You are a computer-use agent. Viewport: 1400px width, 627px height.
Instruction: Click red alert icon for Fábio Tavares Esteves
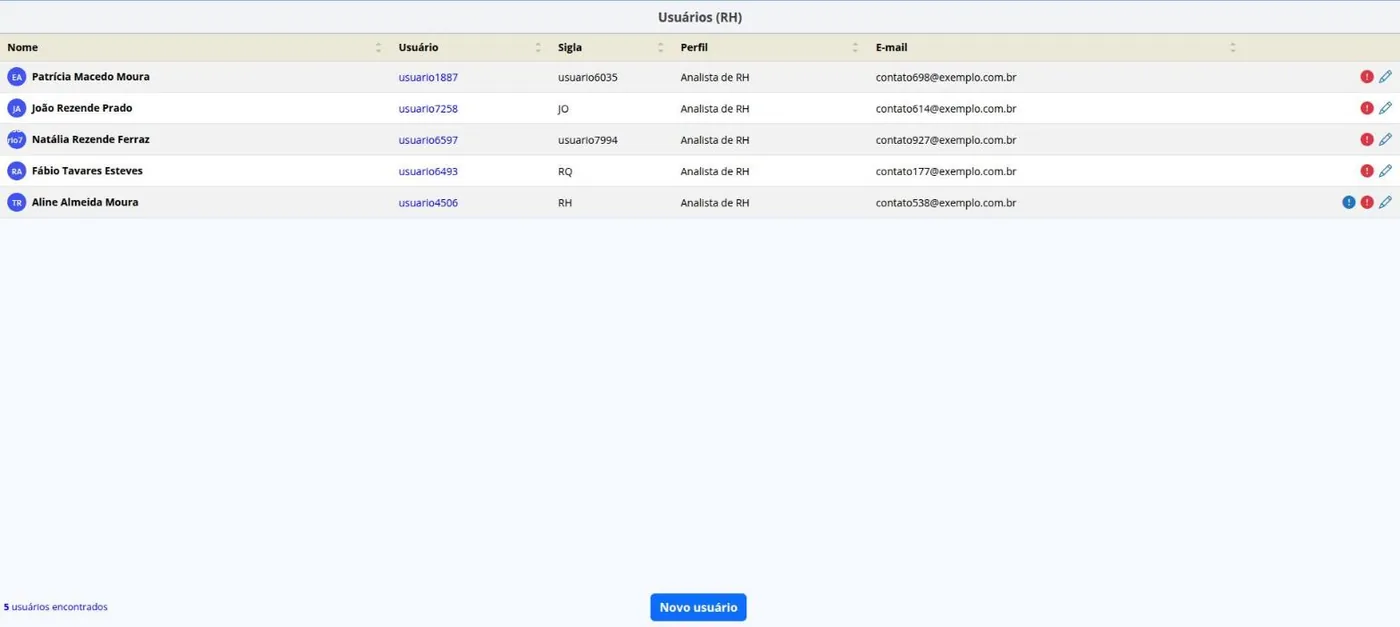point(1367,171)
